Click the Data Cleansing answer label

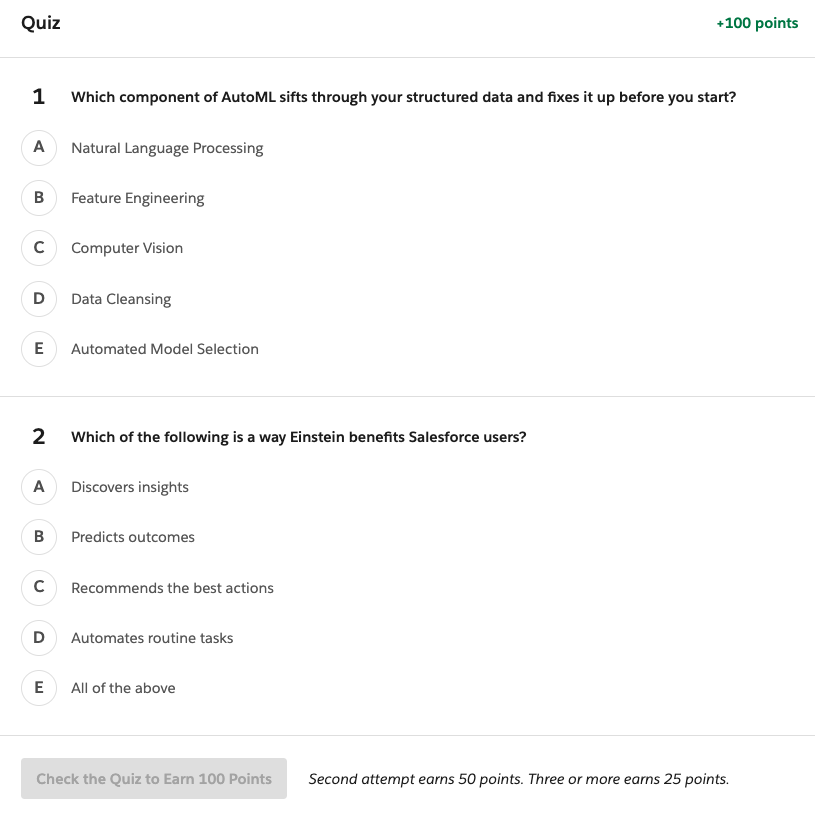[x=121, y=299]
